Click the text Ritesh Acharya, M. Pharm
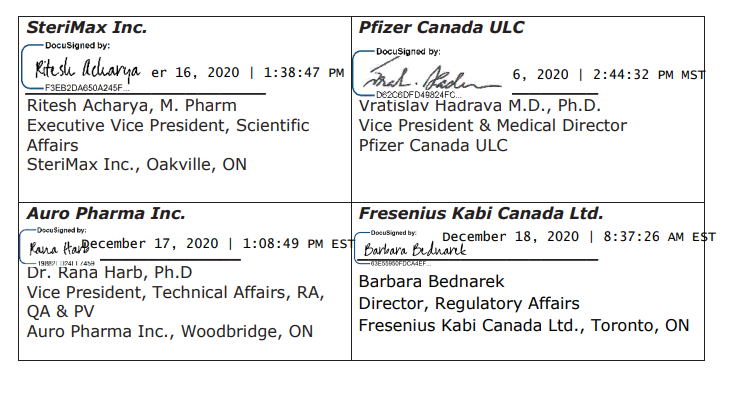 [132, 106]
